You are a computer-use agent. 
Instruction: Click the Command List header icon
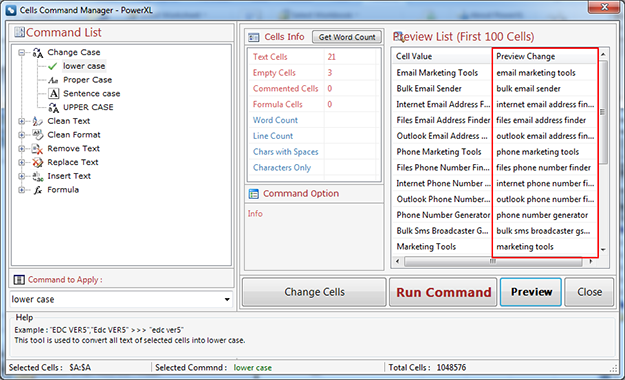point(20,32)
